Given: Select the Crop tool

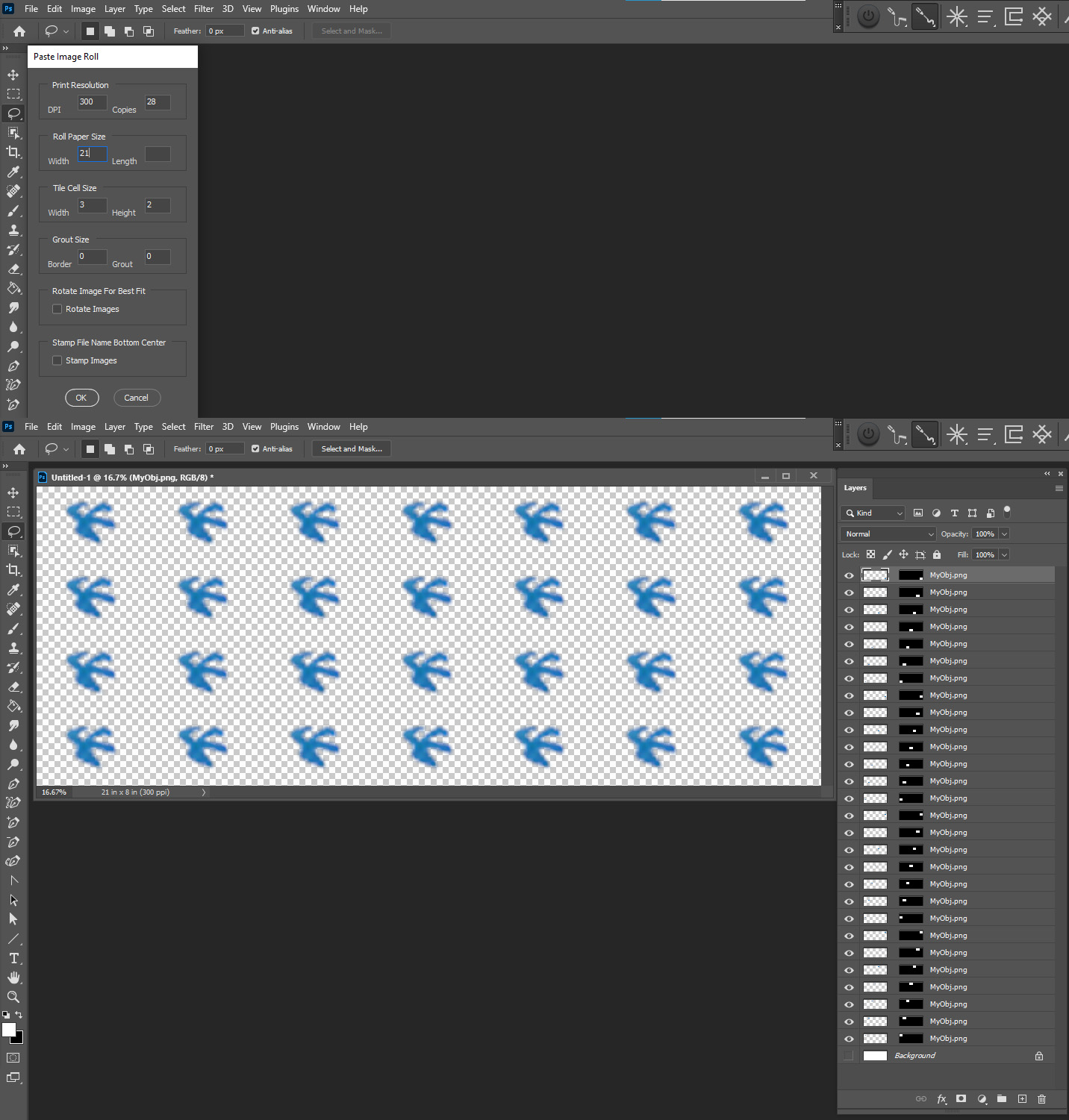Looking at the screenshot, I should tap(13, 569).
